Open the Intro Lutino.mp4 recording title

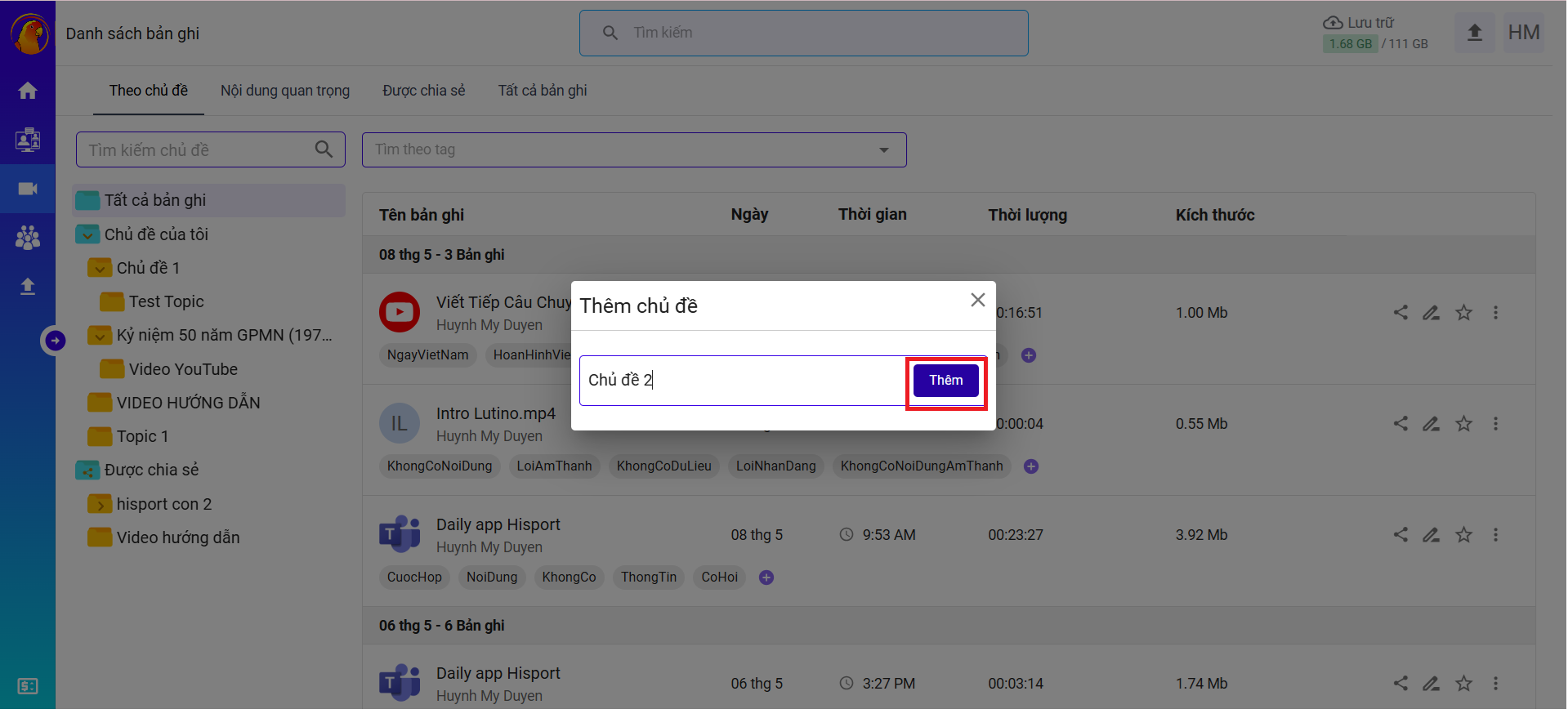click(496, 414)
